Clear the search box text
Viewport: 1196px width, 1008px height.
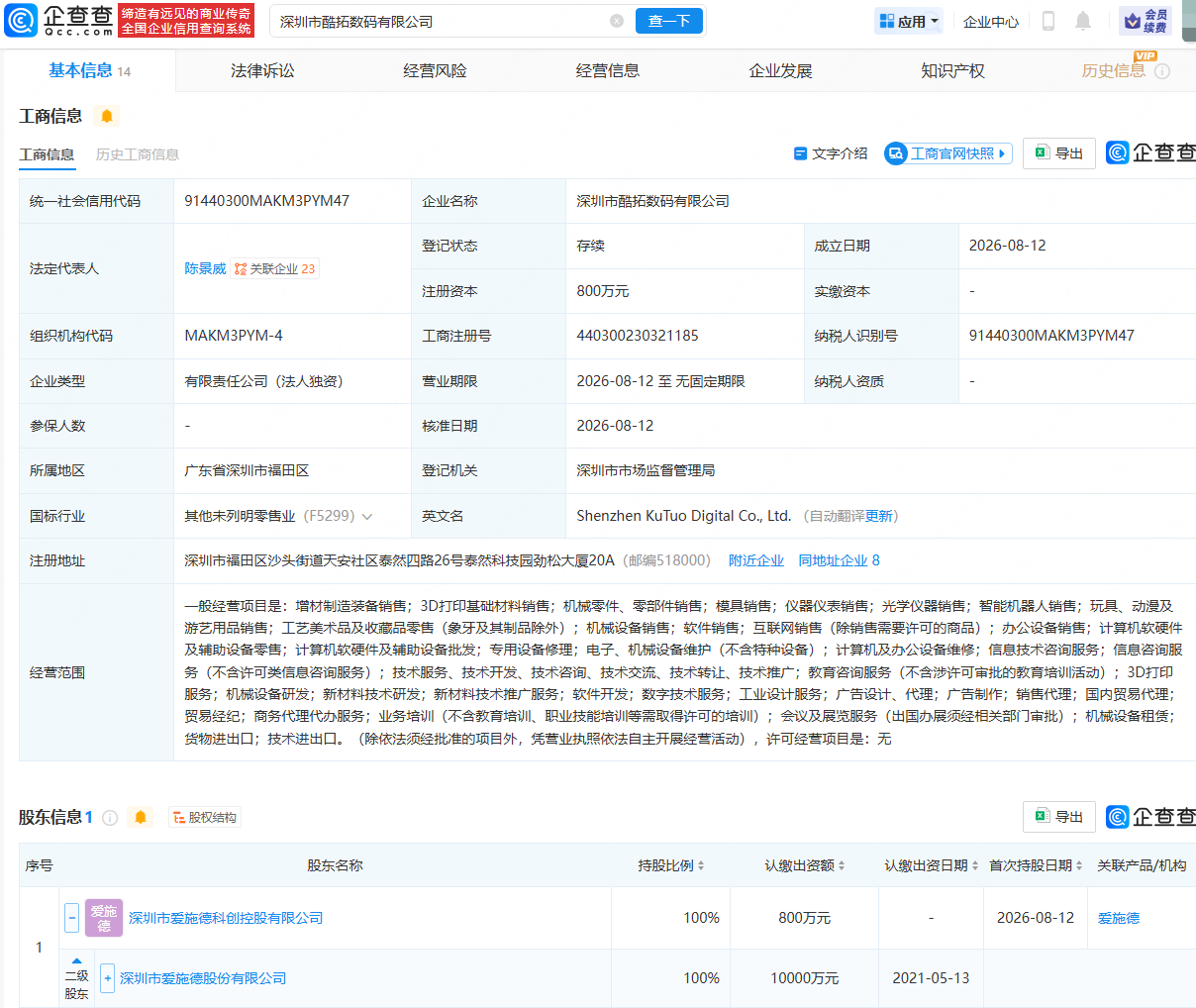coord(617,21)
